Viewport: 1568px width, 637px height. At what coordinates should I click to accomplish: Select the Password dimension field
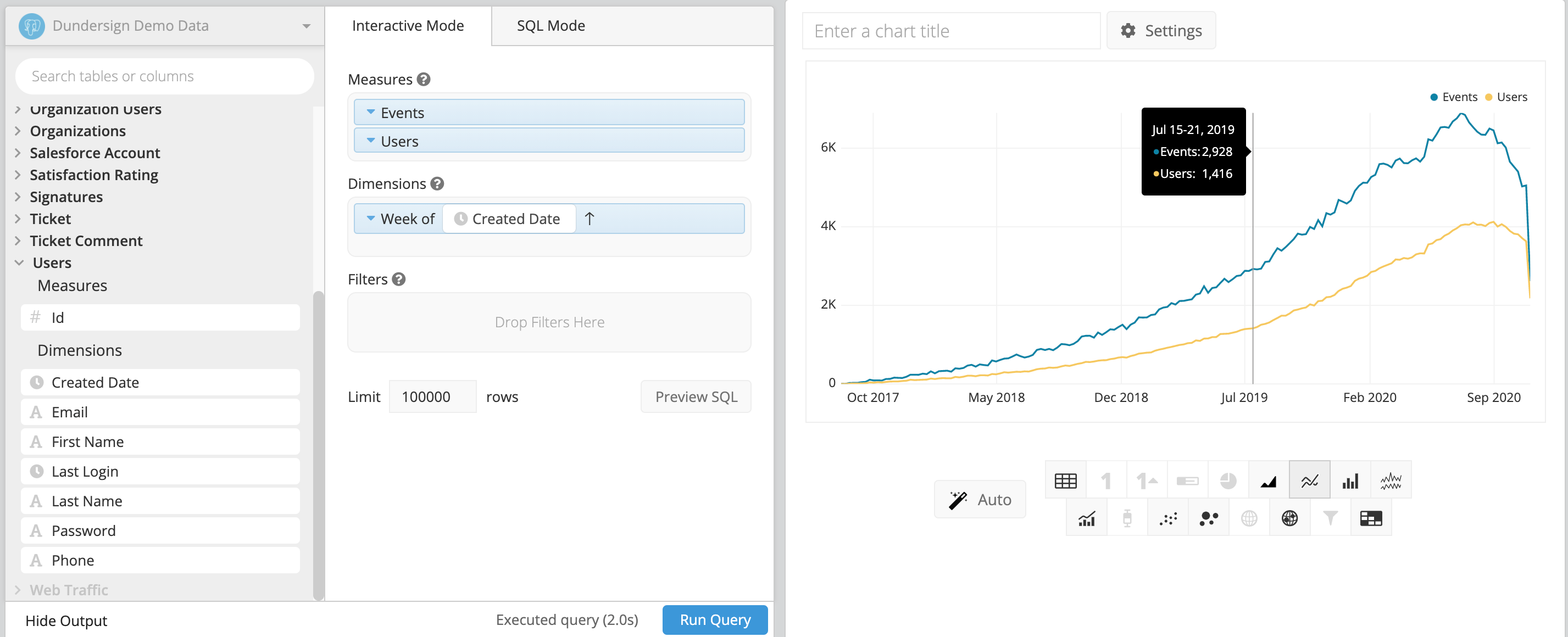pos(160,530)
